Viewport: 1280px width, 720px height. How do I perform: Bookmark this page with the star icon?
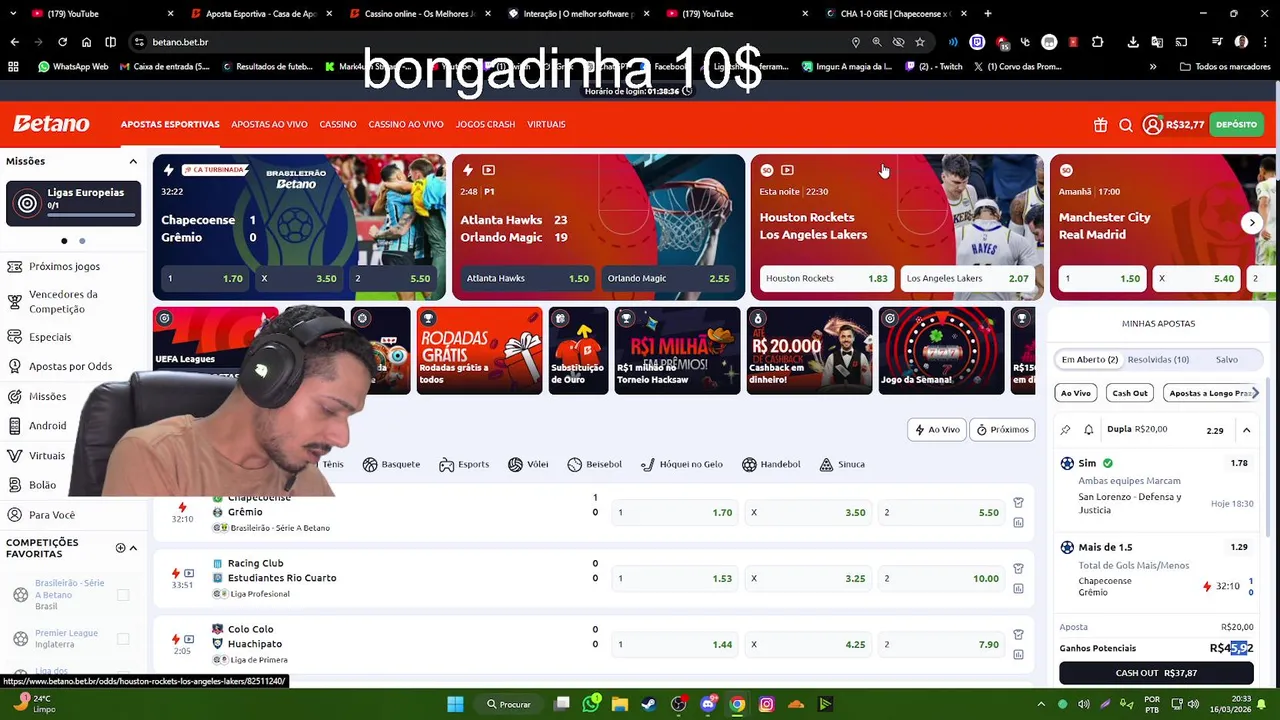click(920, 42)
